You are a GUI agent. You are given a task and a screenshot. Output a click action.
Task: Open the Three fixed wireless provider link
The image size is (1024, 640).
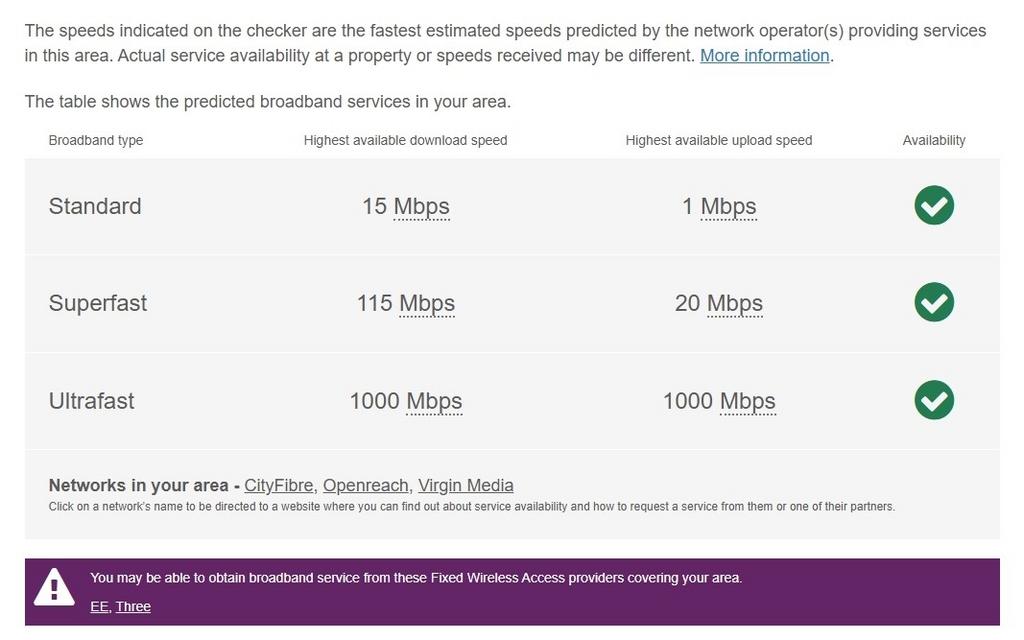pos(135,606)
